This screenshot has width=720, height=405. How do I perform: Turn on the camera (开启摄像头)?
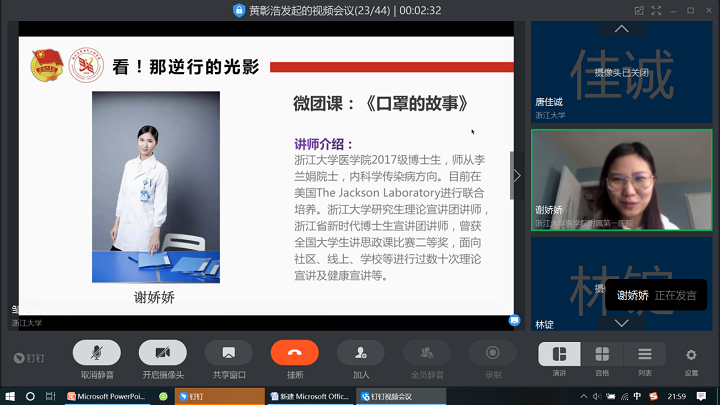162,353
